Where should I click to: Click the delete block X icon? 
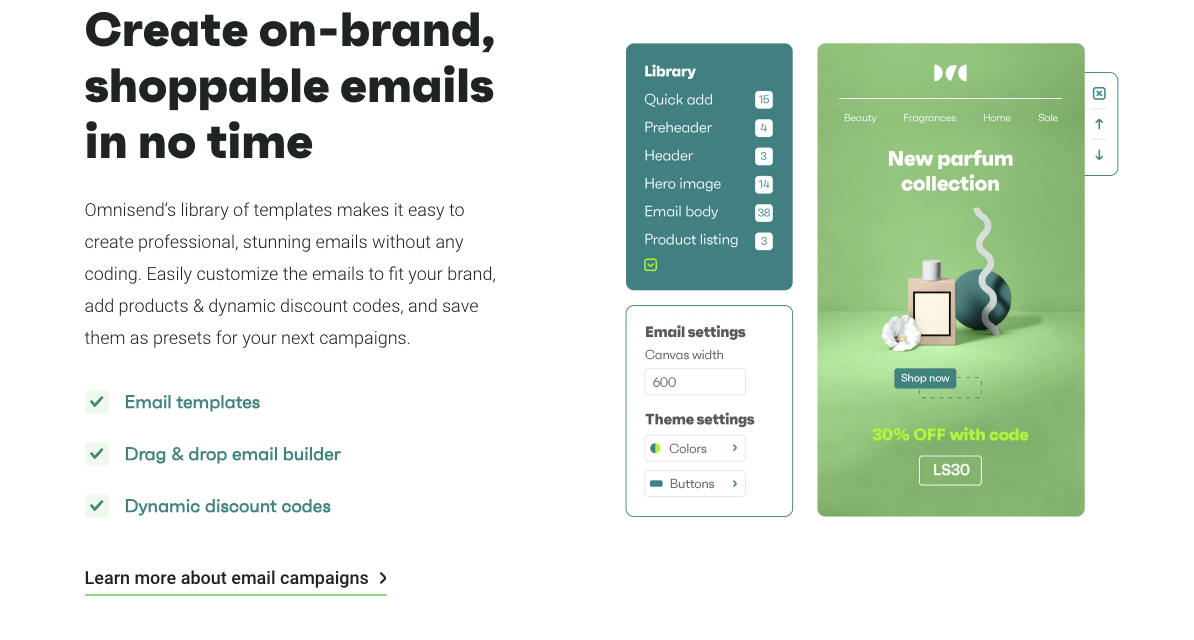(x=1099, y=94)
